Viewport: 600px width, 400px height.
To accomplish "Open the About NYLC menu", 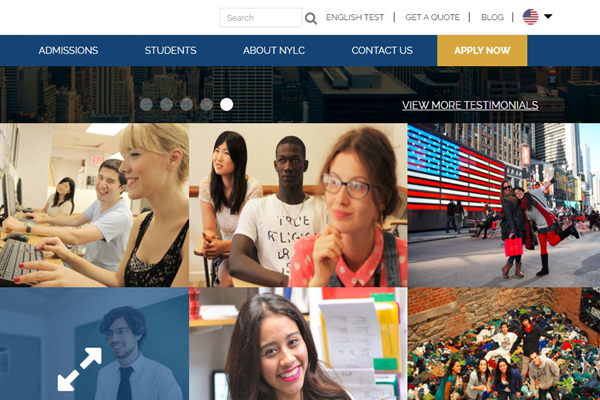I will coord(274,51).
